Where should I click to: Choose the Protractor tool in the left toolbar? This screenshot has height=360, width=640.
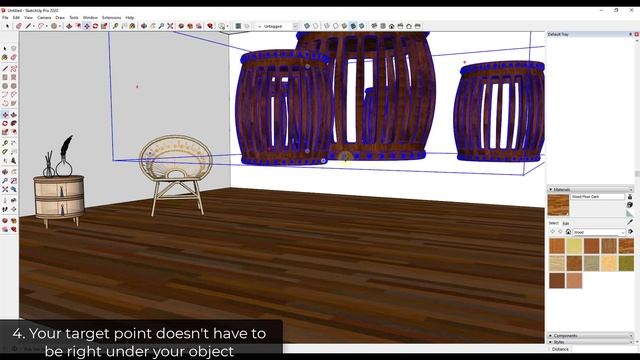5,152
